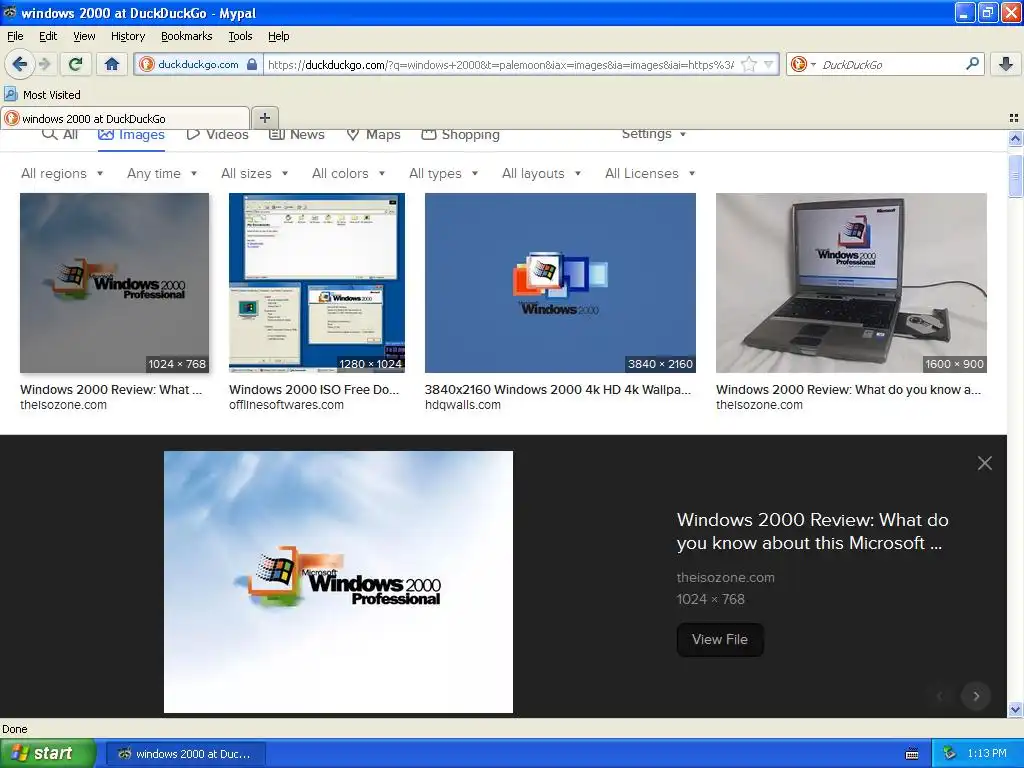The width and height of the screenshot is (1024, 768).
Task: Open the offlinesoftwares.com source link
Action: (286, 405)
